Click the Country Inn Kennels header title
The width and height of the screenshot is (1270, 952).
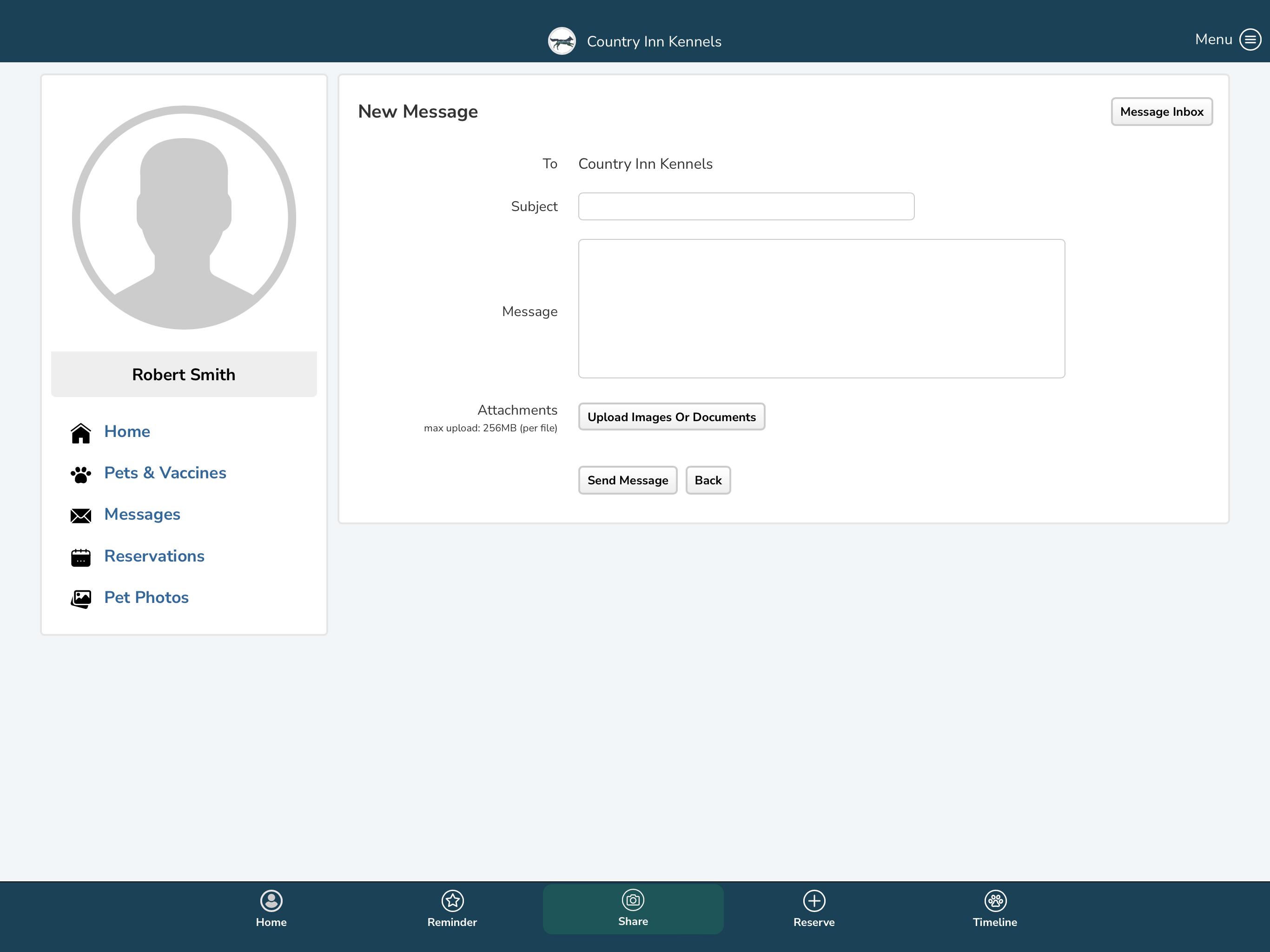pyautogui.click(x=654, y=41)
